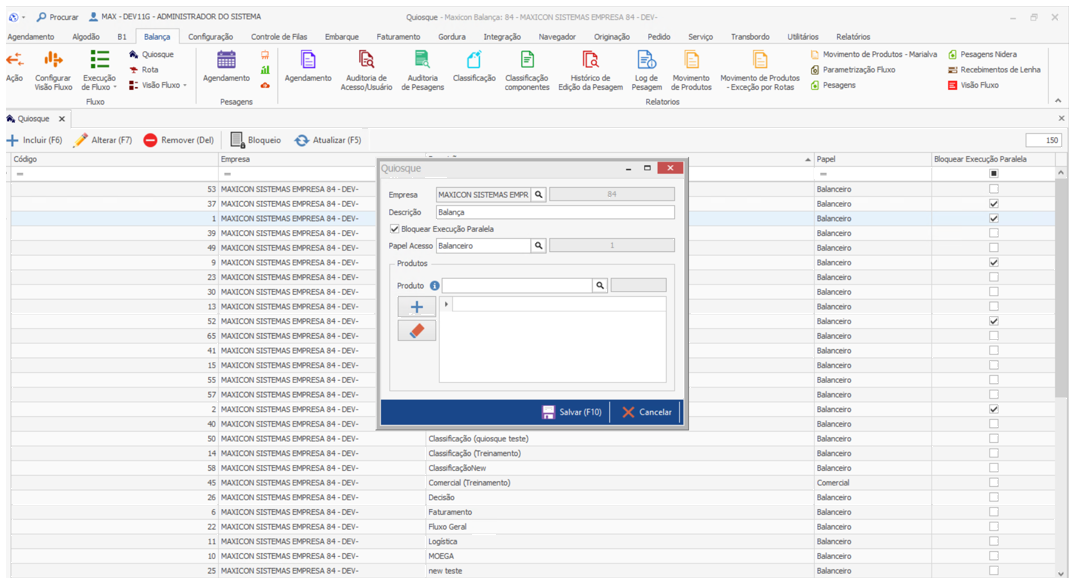Image resolution: width=1073 pixels, height=584 pixels.
Task: Click the Produto search magnifier
Action: click(599, 285)
